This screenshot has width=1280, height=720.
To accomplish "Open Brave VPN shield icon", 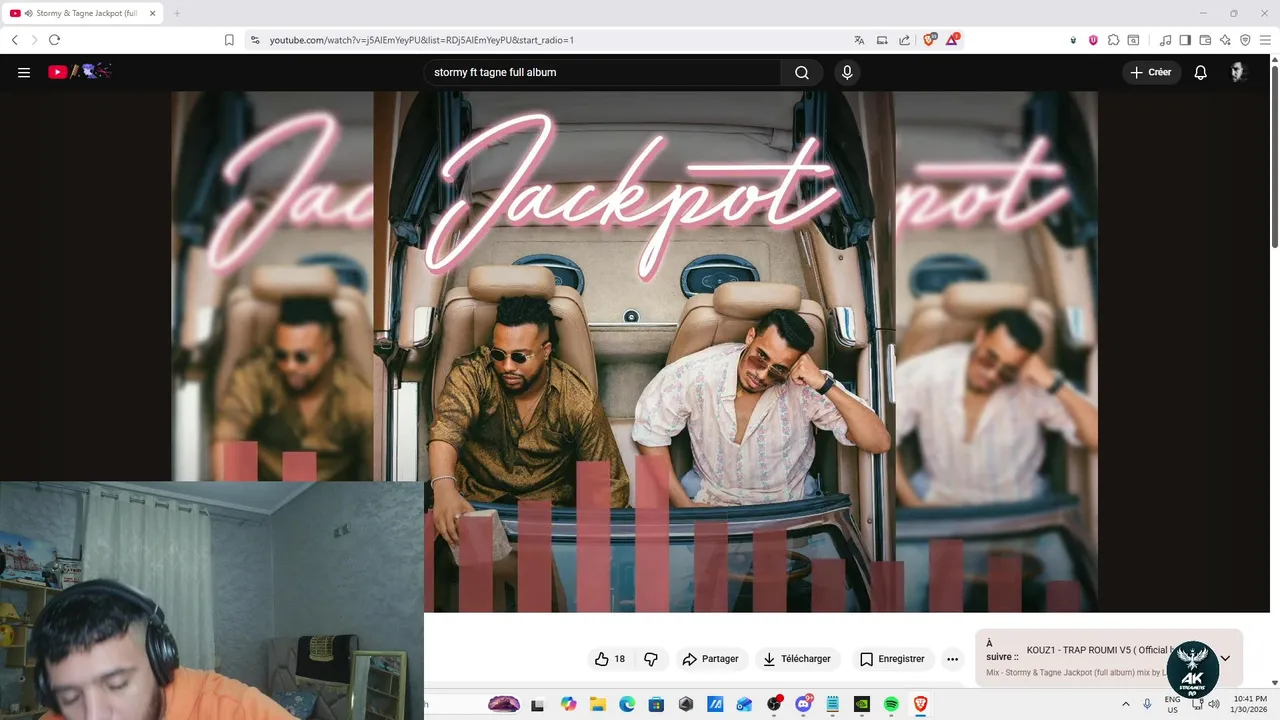I will (x=1245, y=40).
